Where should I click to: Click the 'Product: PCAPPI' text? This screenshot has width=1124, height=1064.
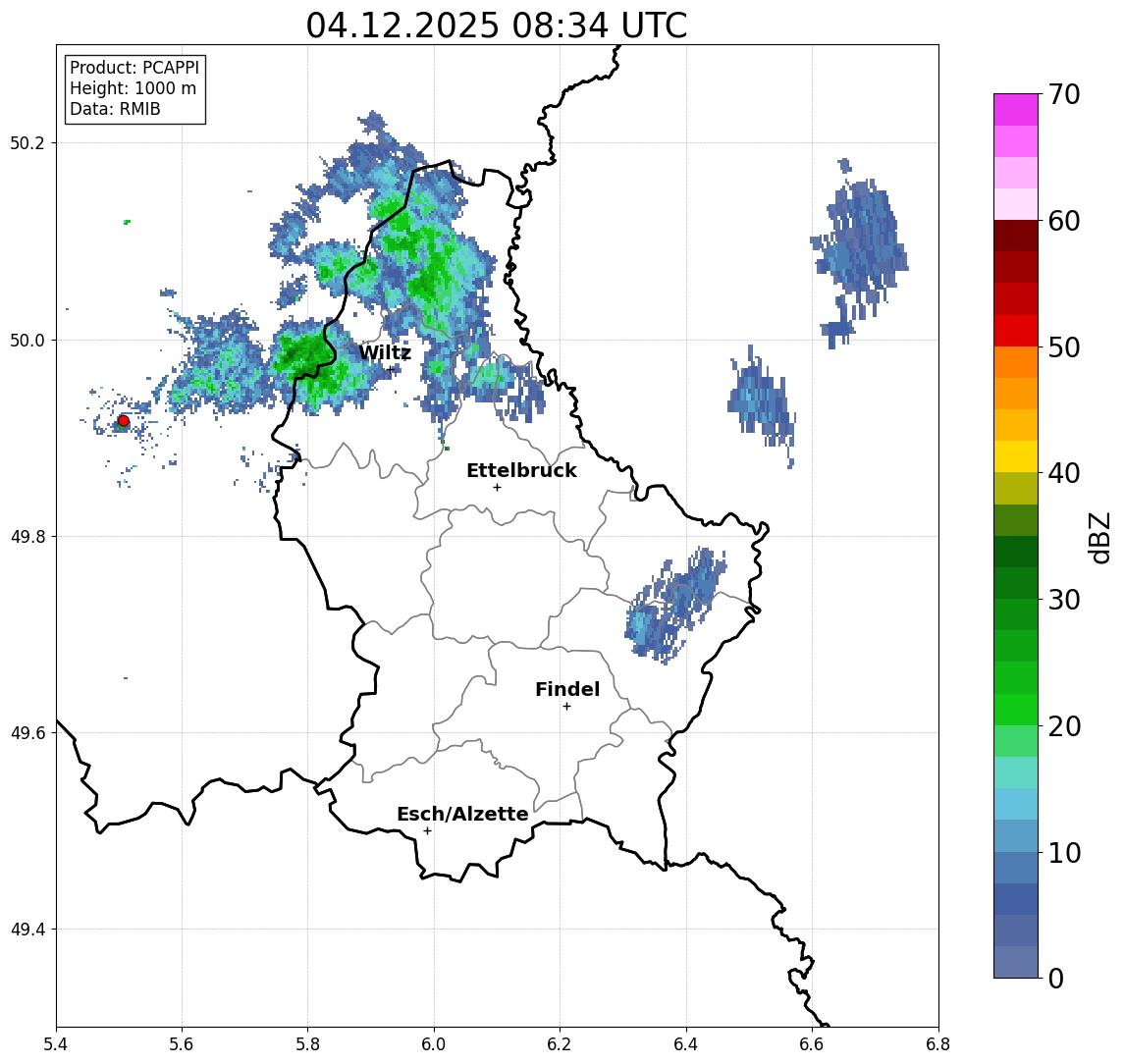coord(134,68)
